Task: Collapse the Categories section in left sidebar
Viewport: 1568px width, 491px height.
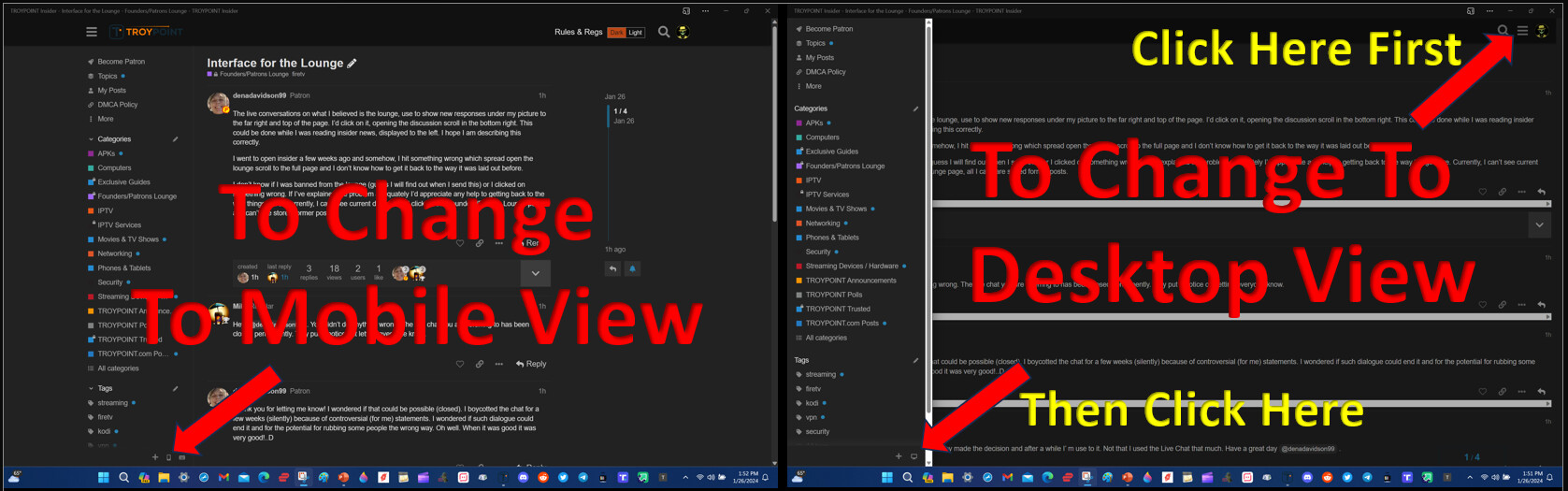Action: point(92,139)
